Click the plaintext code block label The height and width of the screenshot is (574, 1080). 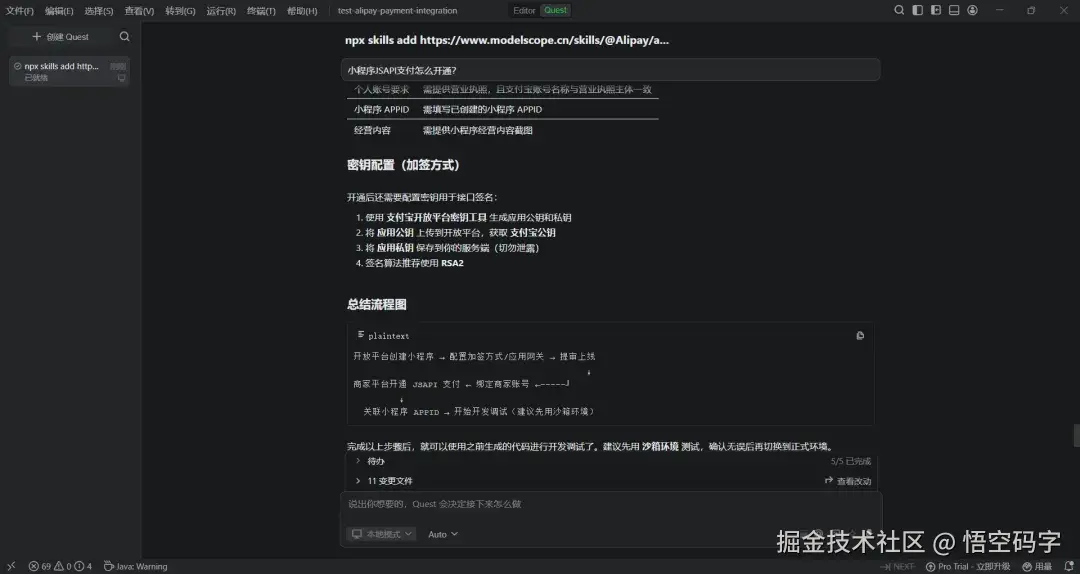pos(388,336)
